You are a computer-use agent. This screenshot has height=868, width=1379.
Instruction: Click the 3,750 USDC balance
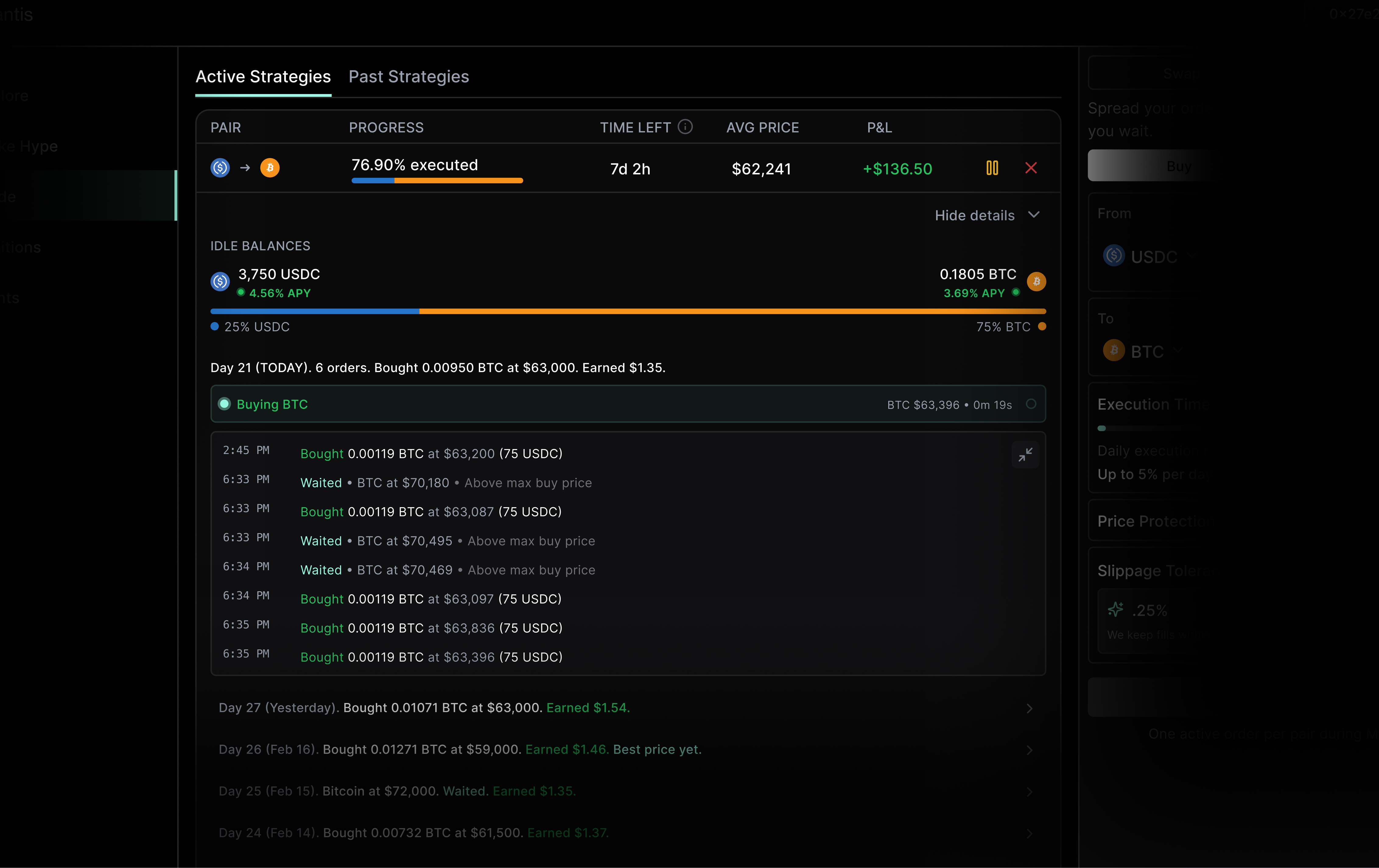pos(279,274)
